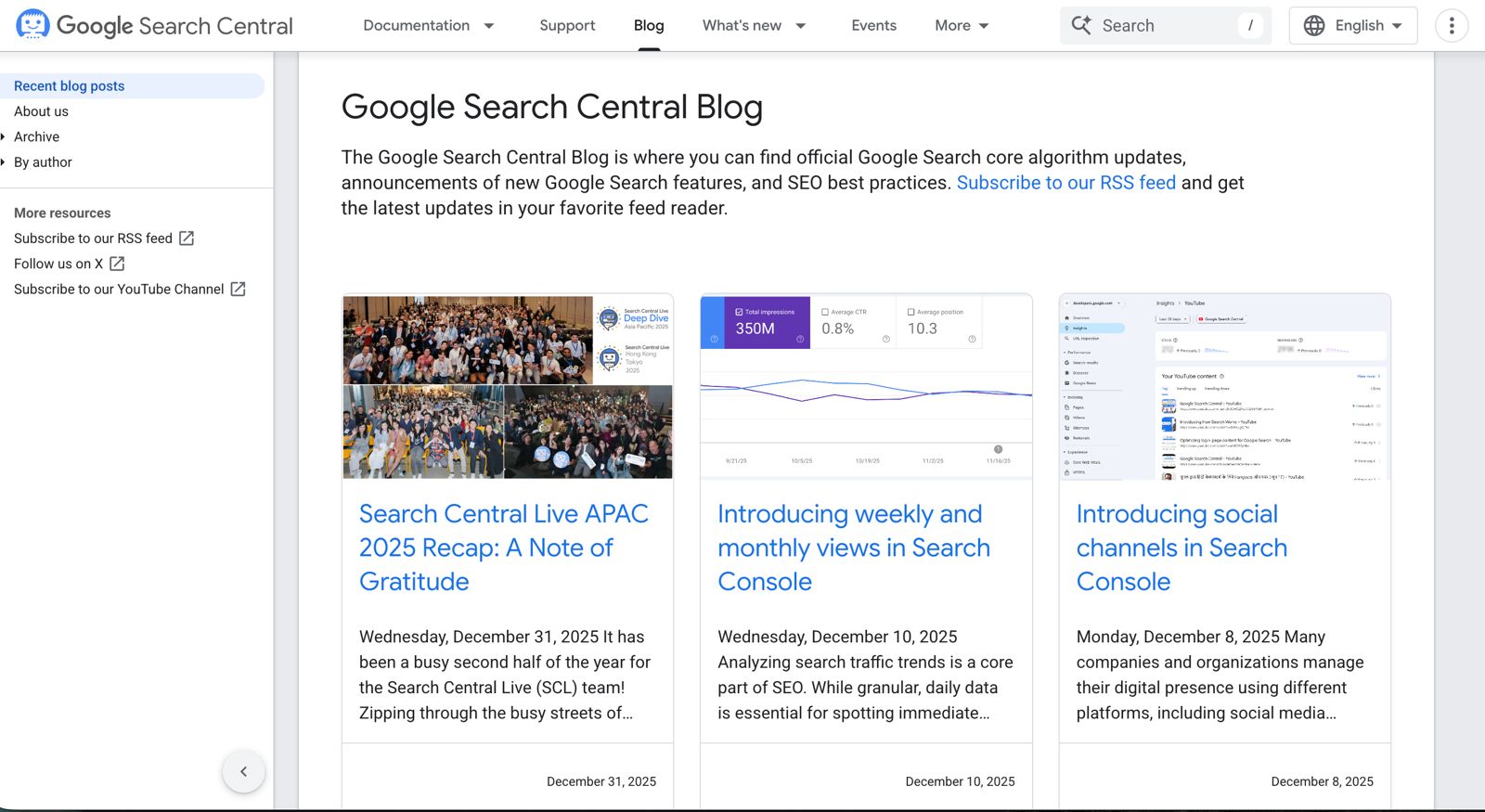Select Recent blog posts in the sidebar
The width and height of the screenshot is (1485, 812).
(x=68, y=85)
